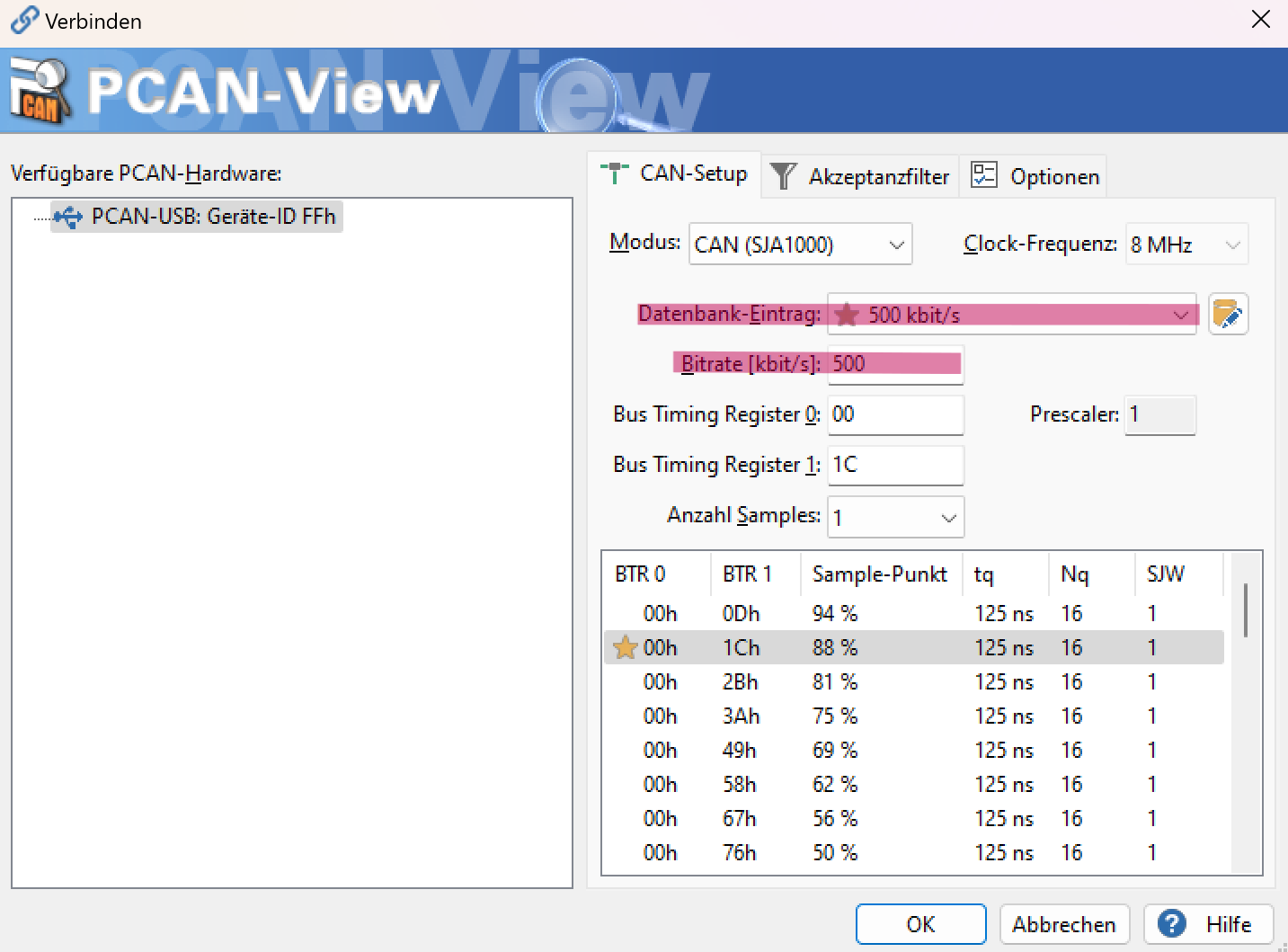The width and height of the screenshot is (1288, 952).
Task: Choose the 76h row with 50 % sample point
Action: pyautogui.click(x=914, y=852)
